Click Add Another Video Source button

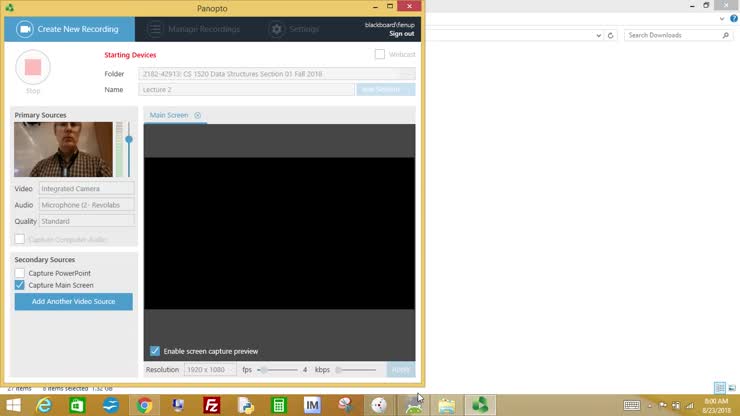[x=73, y=301]
